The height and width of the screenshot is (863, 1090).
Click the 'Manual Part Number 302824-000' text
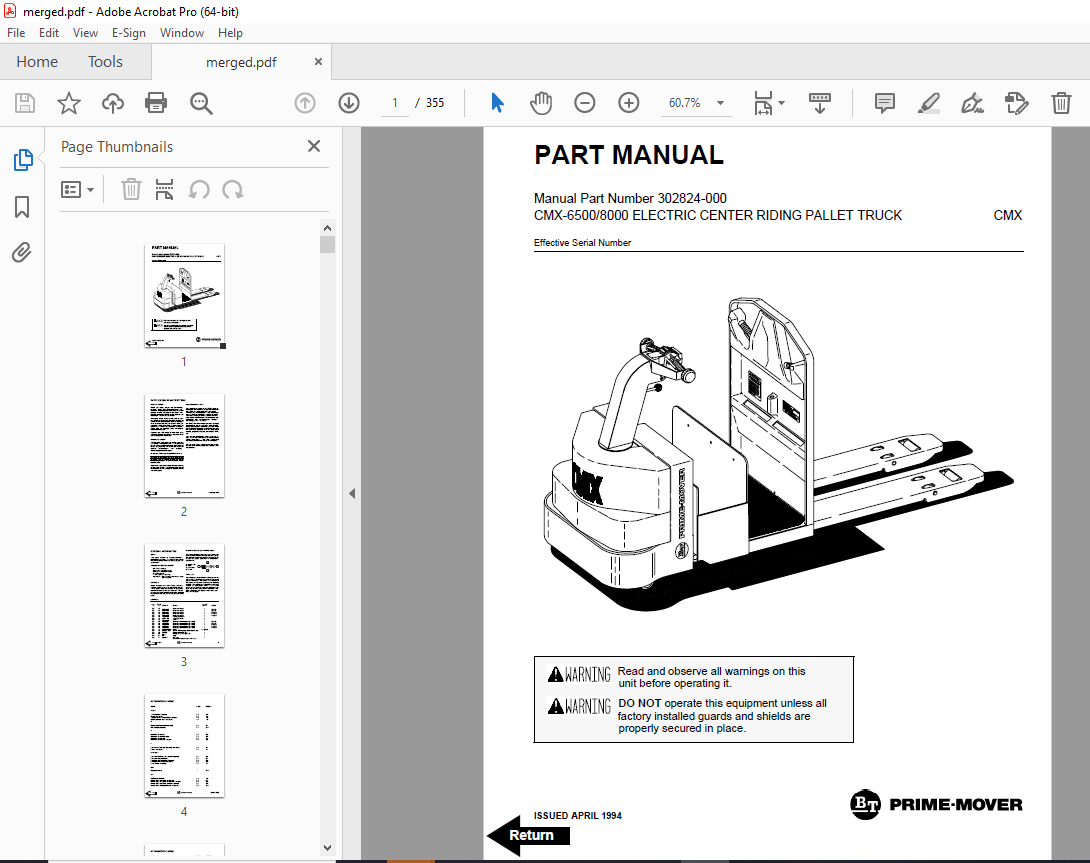pos(630,198)
